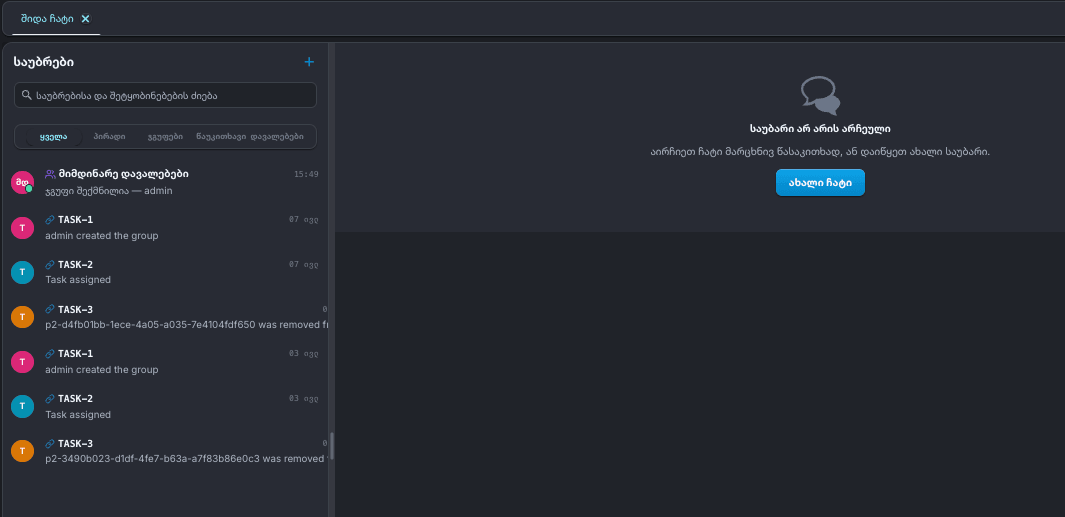Image resolution: width=1065 pixels, height=517 pixels.
Task: Open the TASK-2 conversation dated 03
Action: coord(165,406)
